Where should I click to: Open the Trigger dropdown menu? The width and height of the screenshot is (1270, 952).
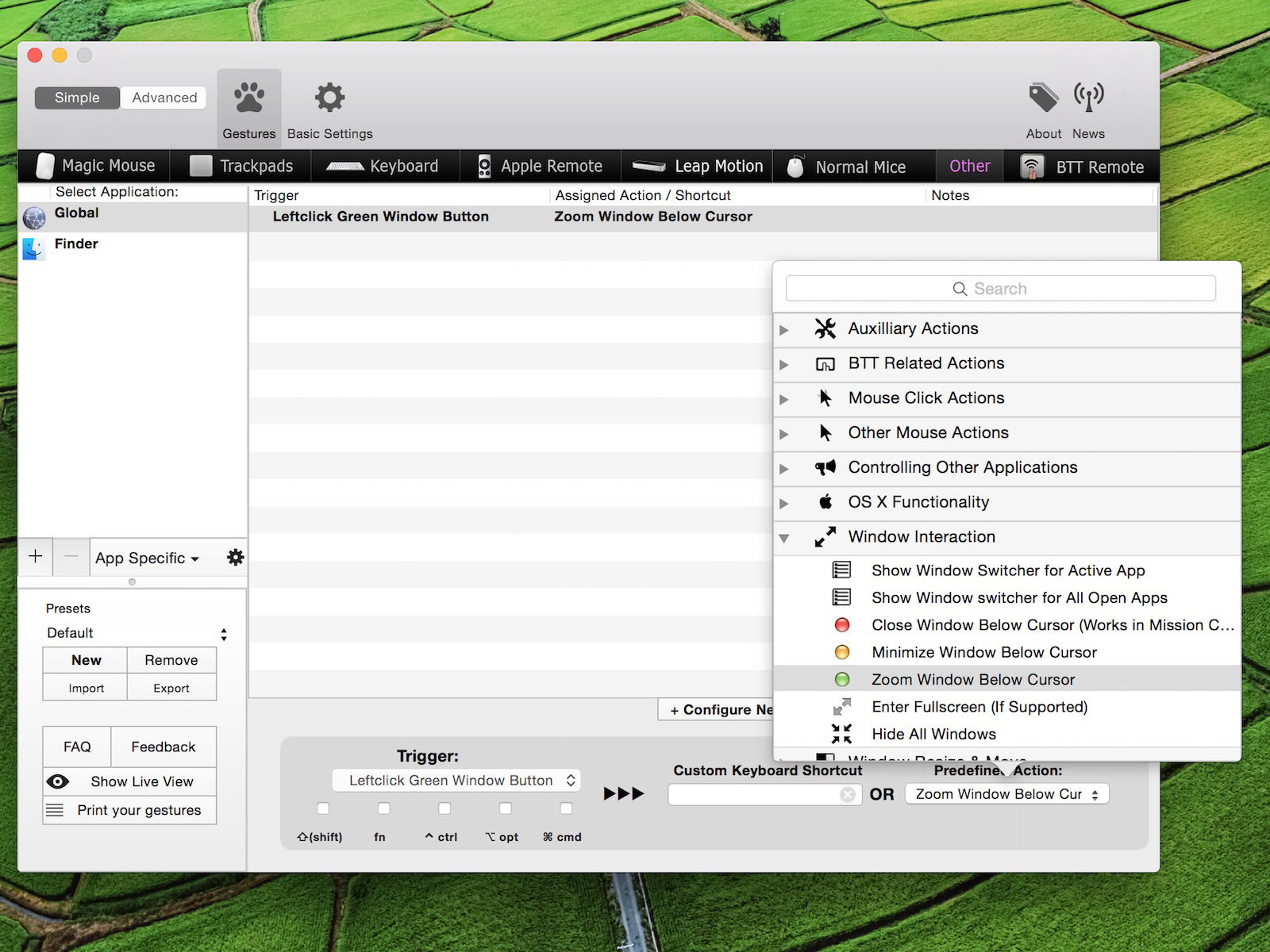click(x=456, y=781)
